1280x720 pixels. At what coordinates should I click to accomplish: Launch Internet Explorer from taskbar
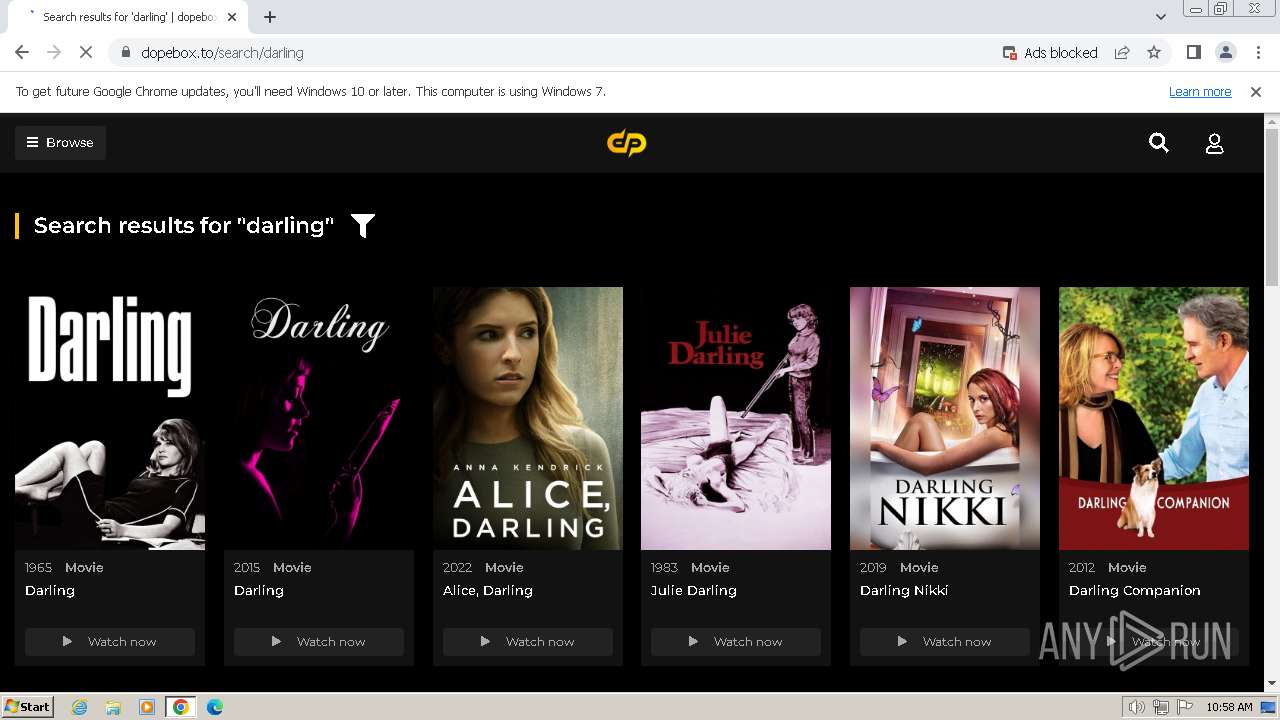coord(80,707)
